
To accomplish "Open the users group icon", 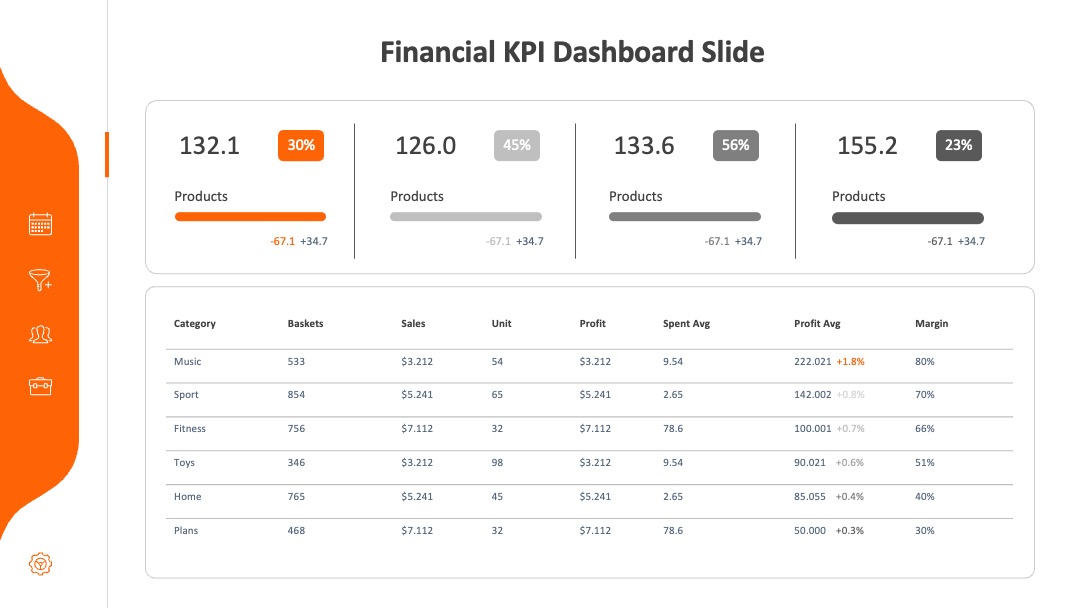I will [40, 335].
